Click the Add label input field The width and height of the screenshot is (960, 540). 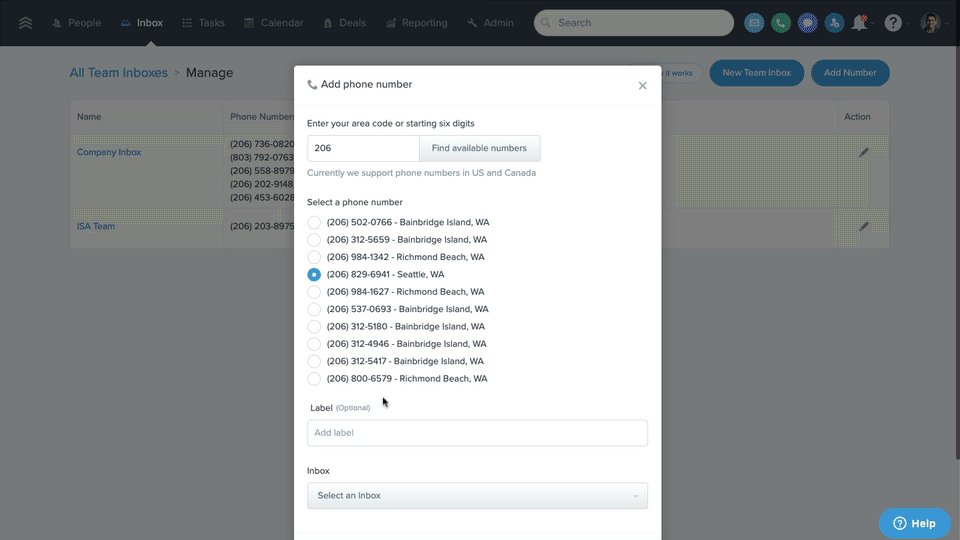[x=478, y=433]
